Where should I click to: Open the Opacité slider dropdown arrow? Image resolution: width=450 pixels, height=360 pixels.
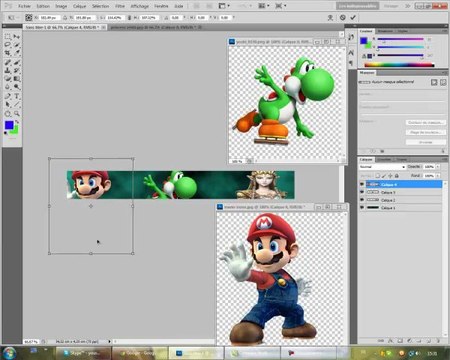(x=438, y=167)
